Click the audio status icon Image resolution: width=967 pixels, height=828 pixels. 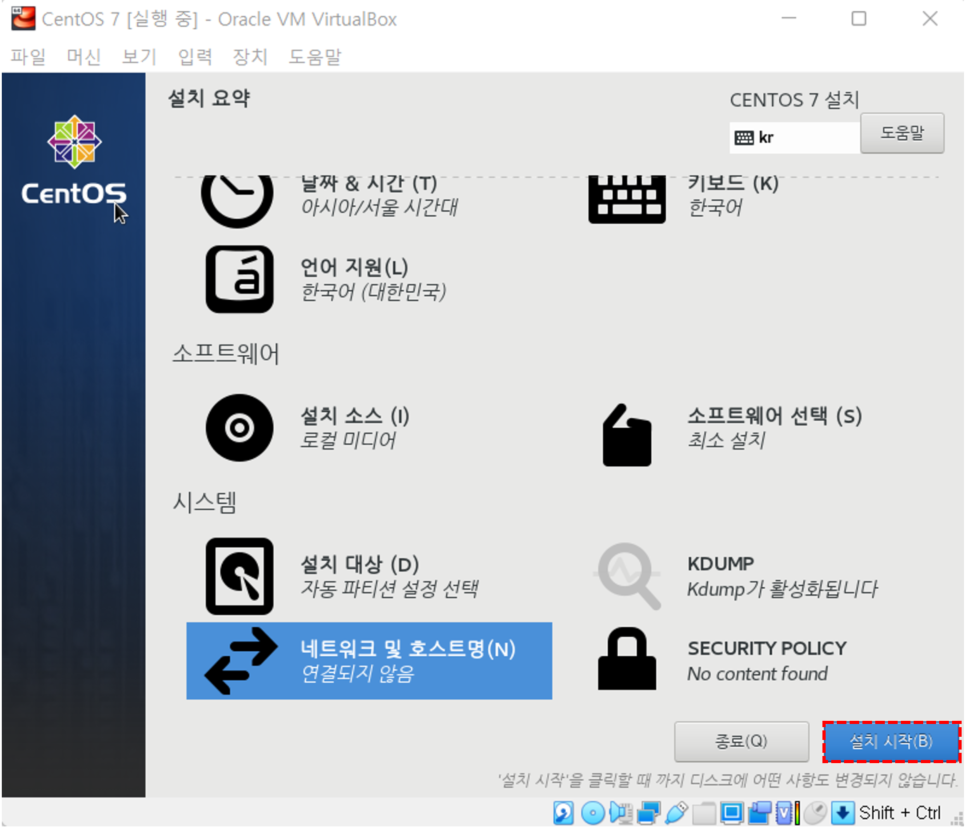(x=621, y=813)
